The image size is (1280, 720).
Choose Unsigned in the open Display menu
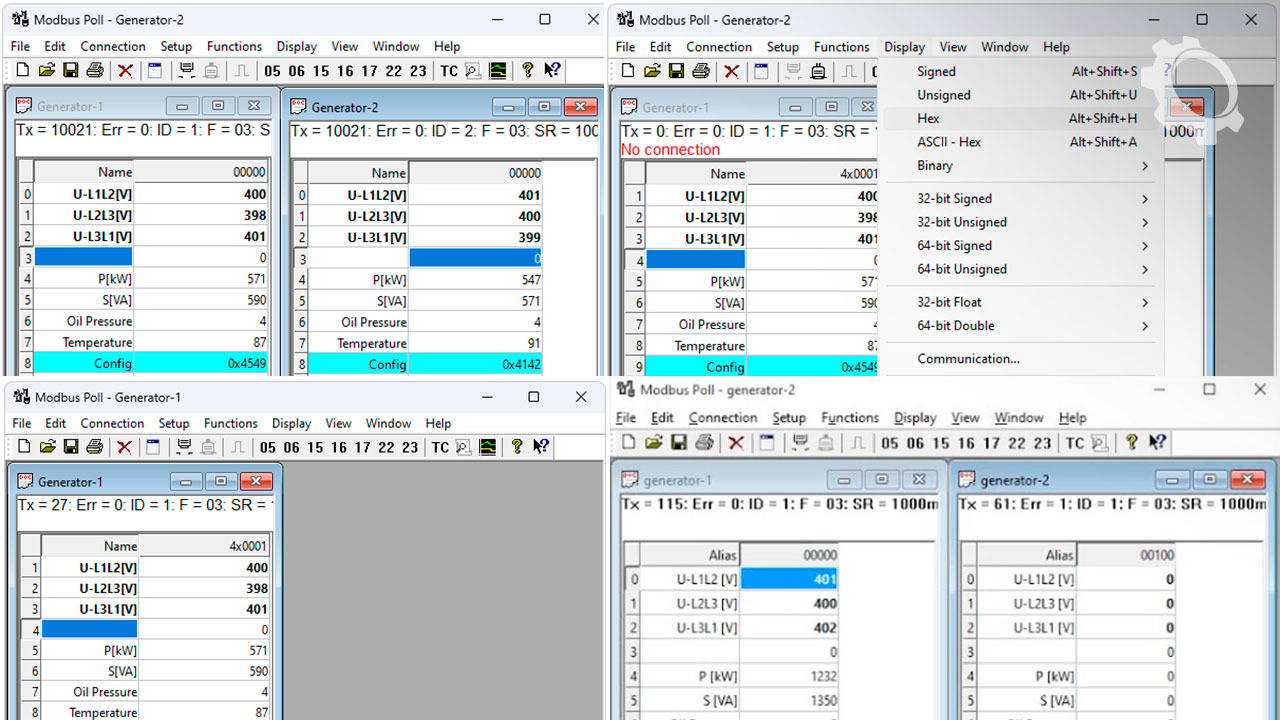(944, 95)
